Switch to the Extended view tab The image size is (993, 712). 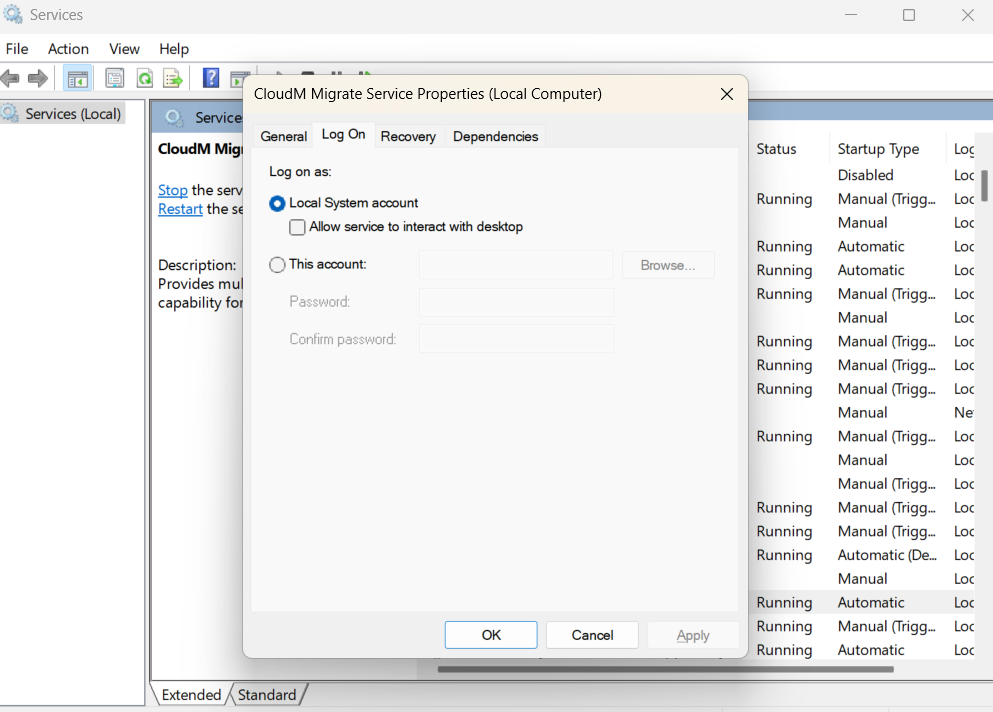click(x=191, y=695)
